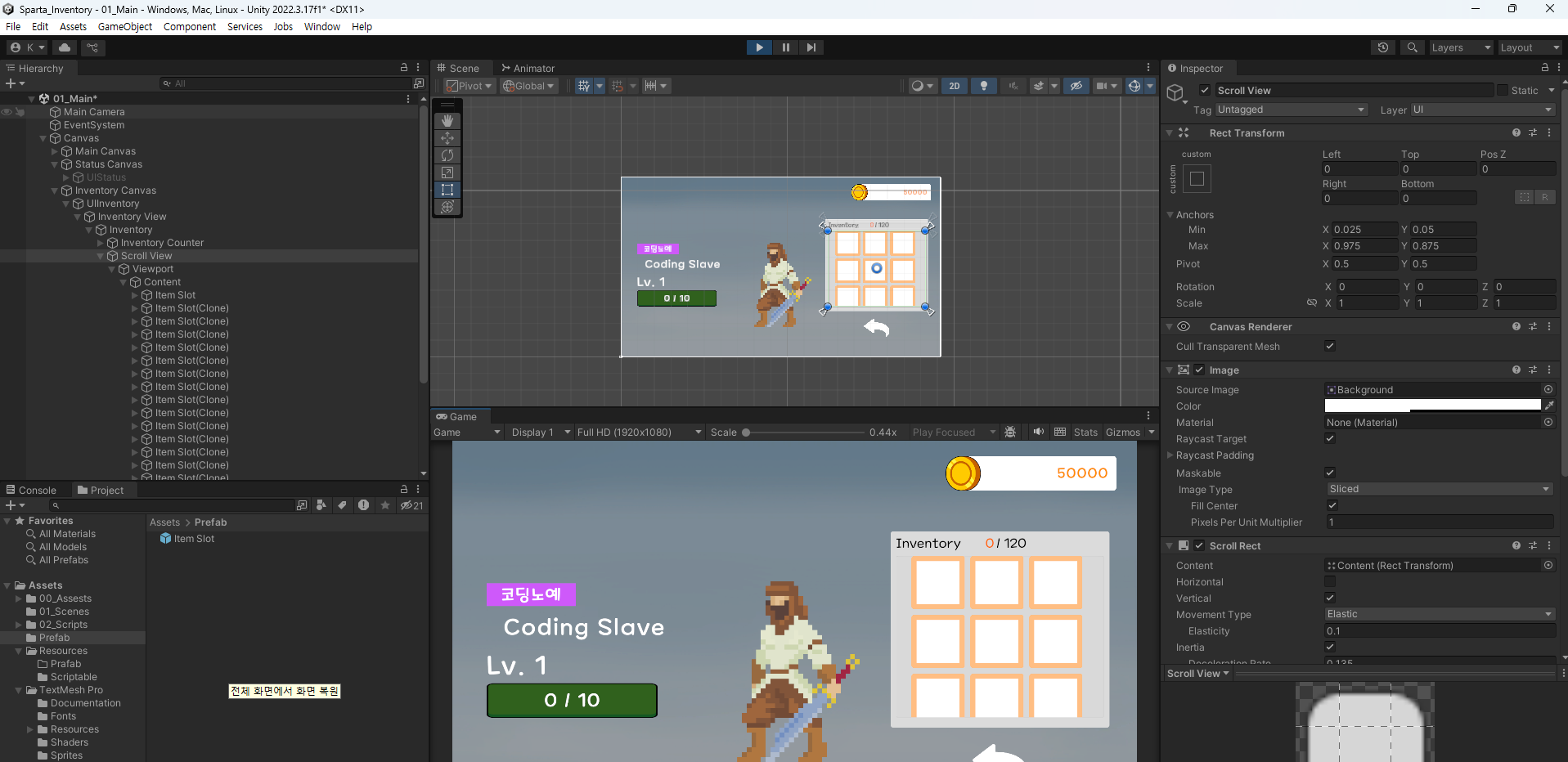Open the global Search magnifier icon
This screenshot has width=1568, height=762.
(x=1413, y=47)
